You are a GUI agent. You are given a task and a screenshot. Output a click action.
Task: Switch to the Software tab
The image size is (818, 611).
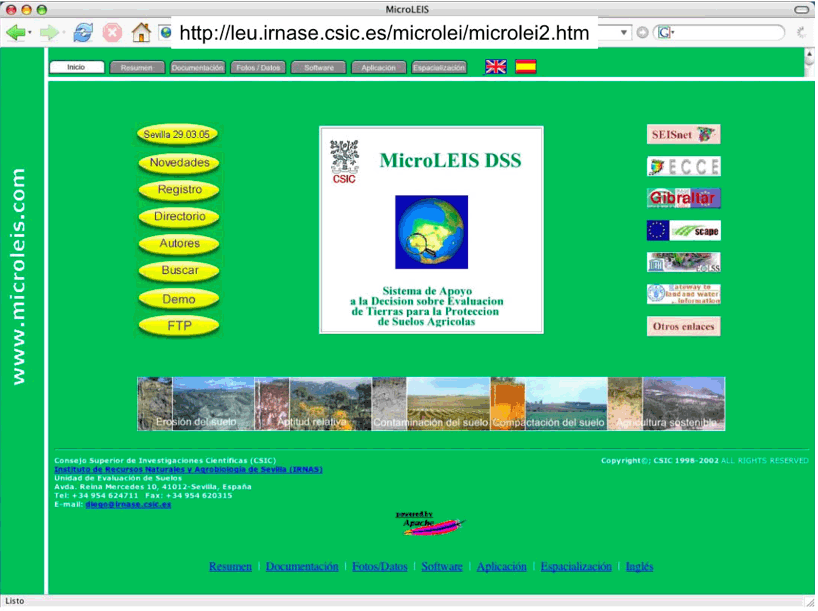click(319, 68)
